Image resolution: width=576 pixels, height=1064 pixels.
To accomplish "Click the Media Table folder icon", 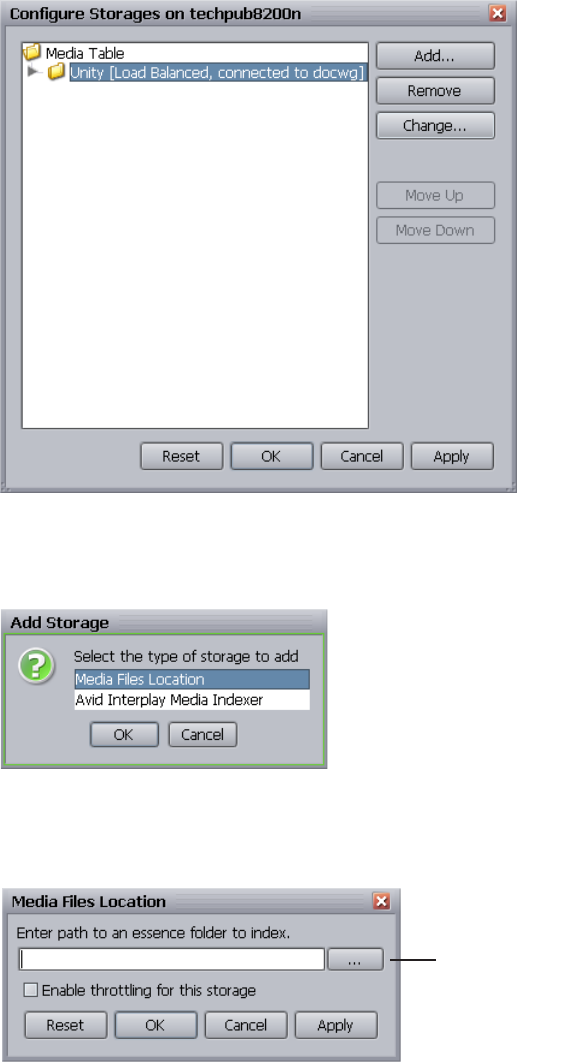I will [32, 52].
